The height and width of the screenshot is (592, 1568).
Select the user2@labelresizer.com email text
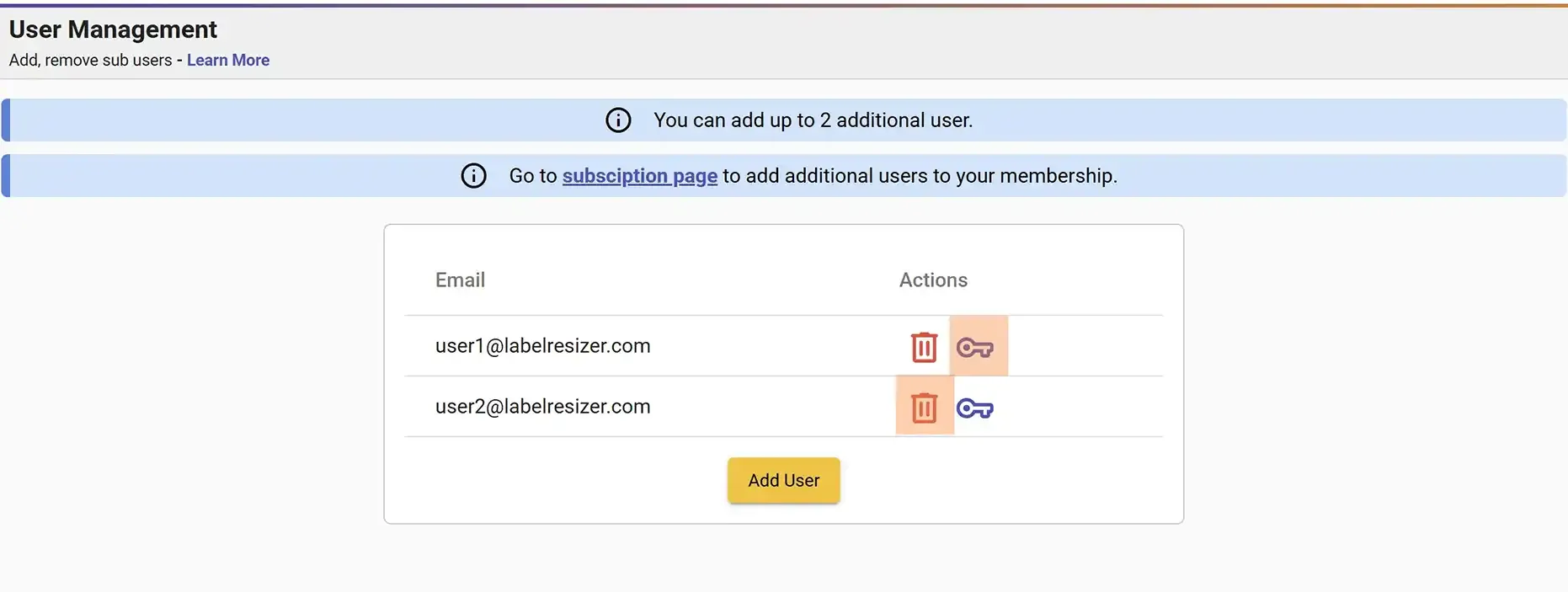[x=542, y=407]
